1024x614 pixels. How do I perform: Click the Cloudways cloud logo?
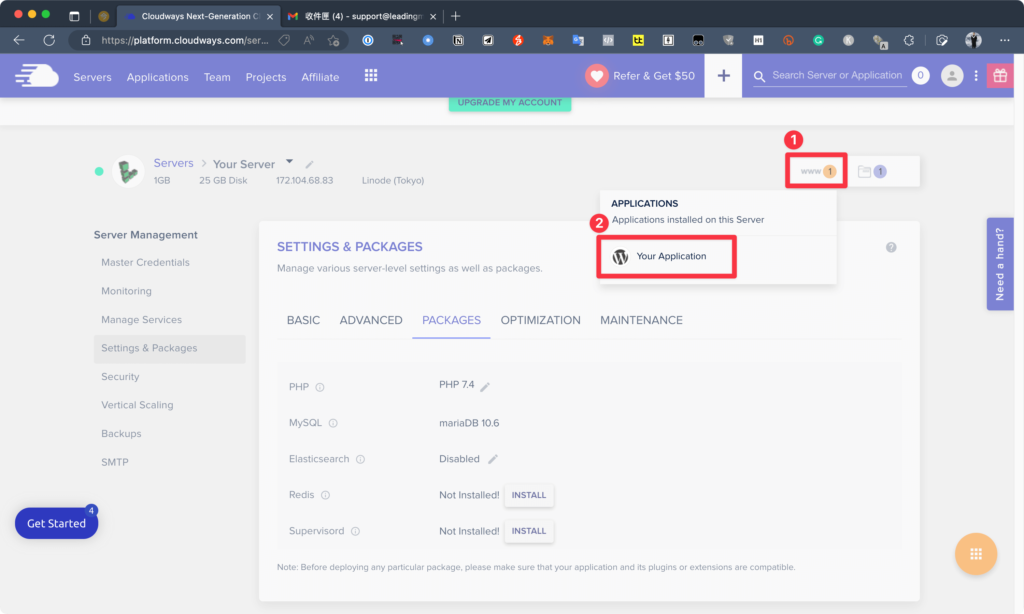point(37,76)
